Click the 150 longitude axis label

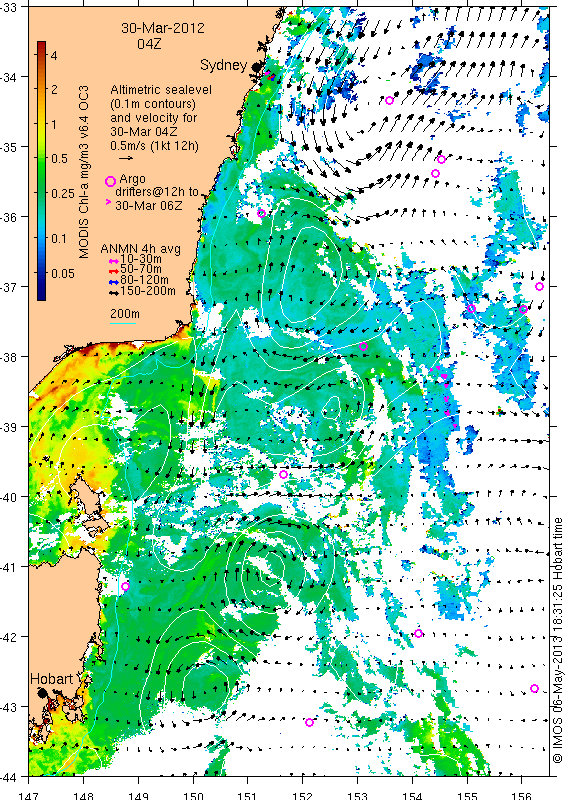click(x=193, y=795)
